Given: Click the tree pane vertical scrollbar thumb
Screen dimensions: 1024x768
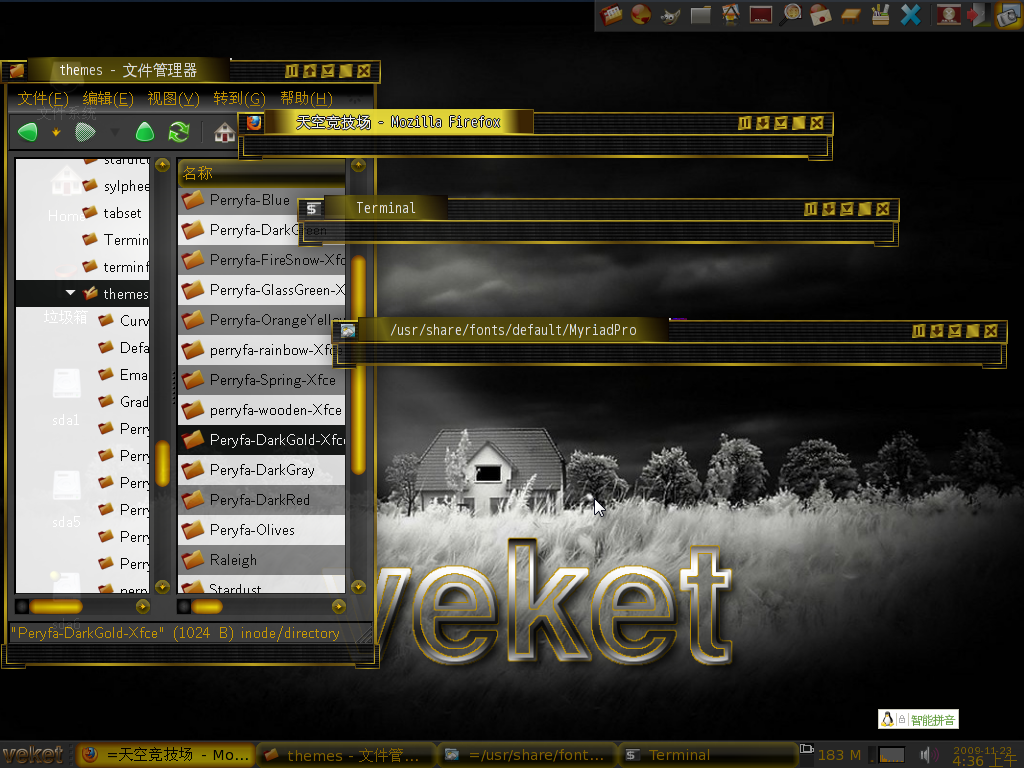Looking at the screenshot, I should [x=163, y=463].
